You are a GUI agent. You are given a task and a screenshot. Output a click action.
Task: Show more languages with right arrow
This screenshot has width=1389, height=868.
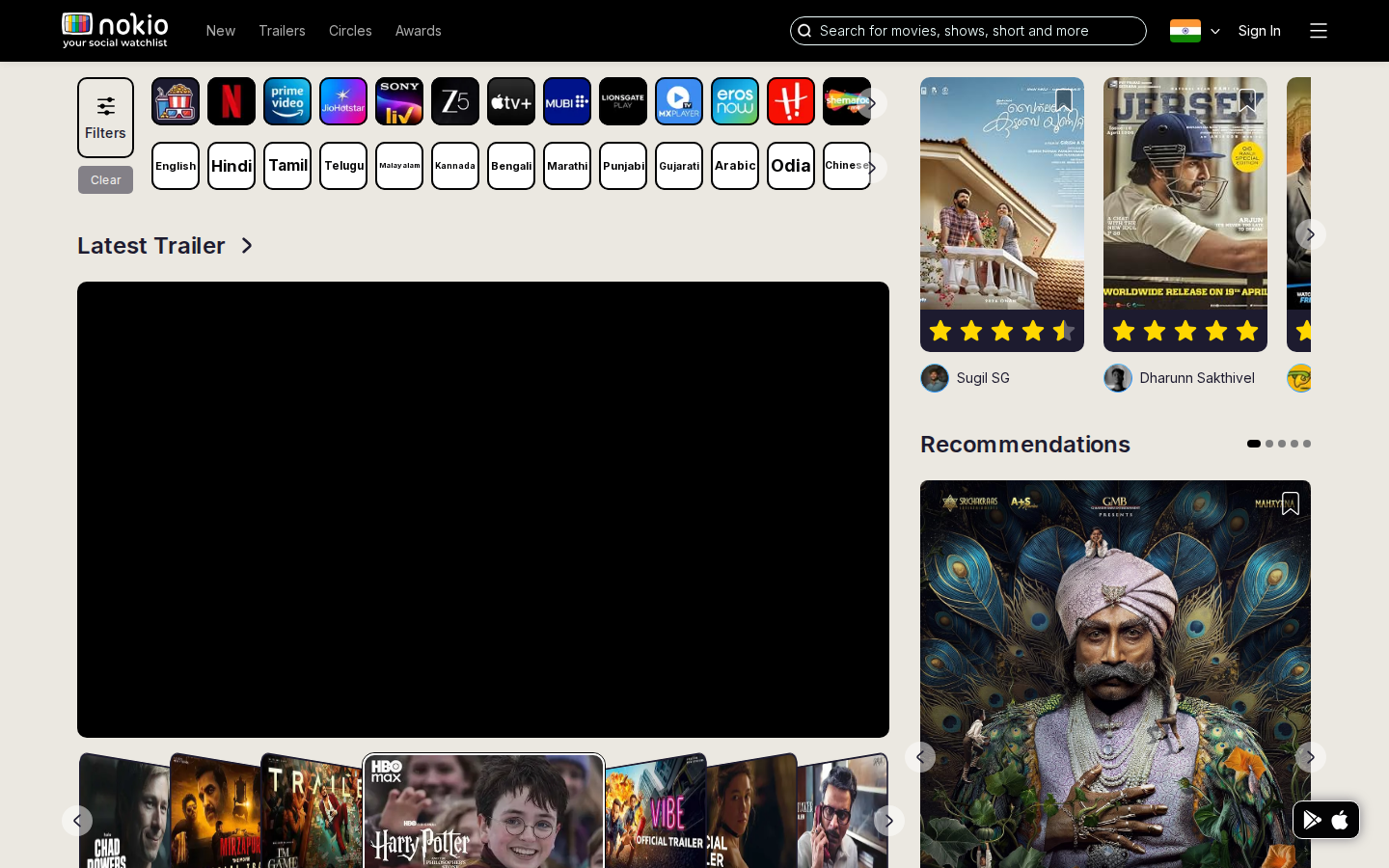click(x=872, y=168)
